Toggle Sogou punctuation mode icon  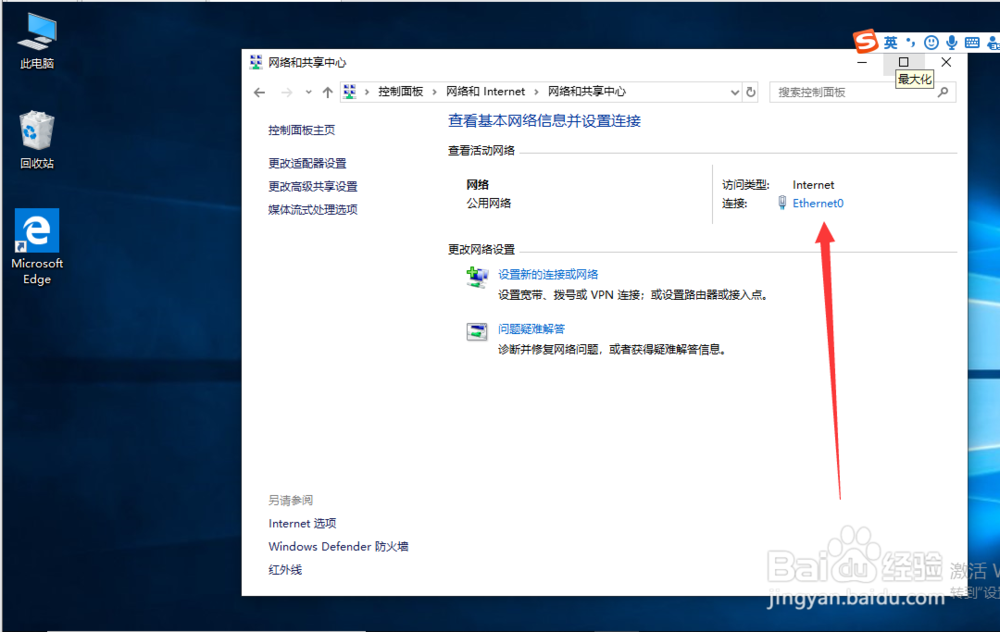click(911, 42)
